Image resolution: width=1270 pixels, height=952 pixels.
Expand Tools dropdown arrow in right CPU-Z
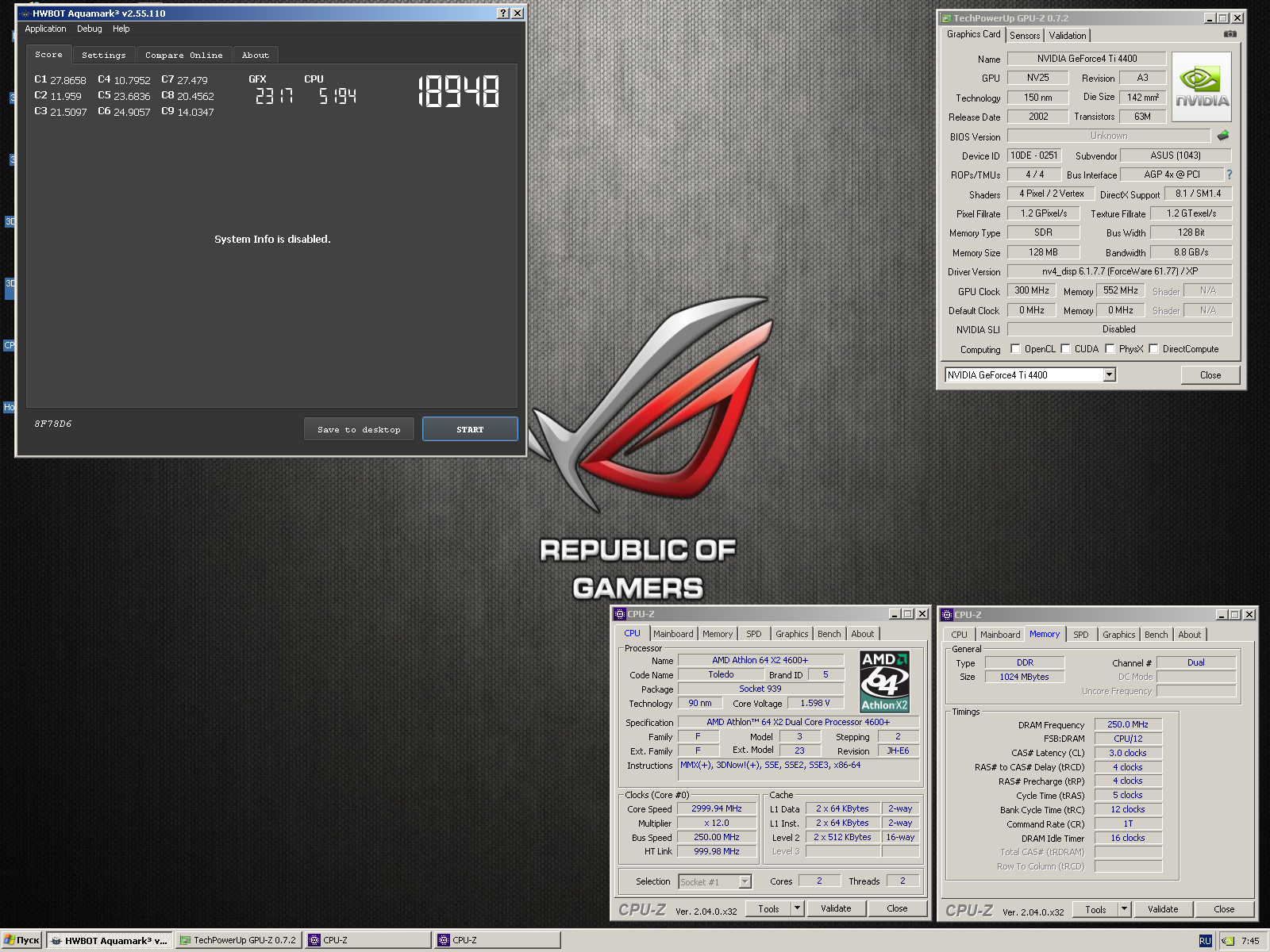[1125, 909]
